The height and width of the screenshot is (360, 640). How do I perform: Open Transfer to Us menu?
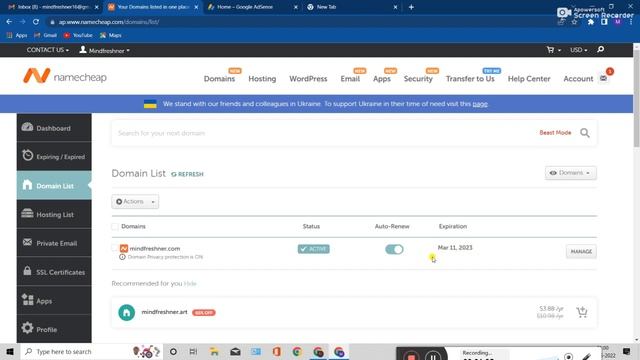pyautogui.click(x=470, y=79)
